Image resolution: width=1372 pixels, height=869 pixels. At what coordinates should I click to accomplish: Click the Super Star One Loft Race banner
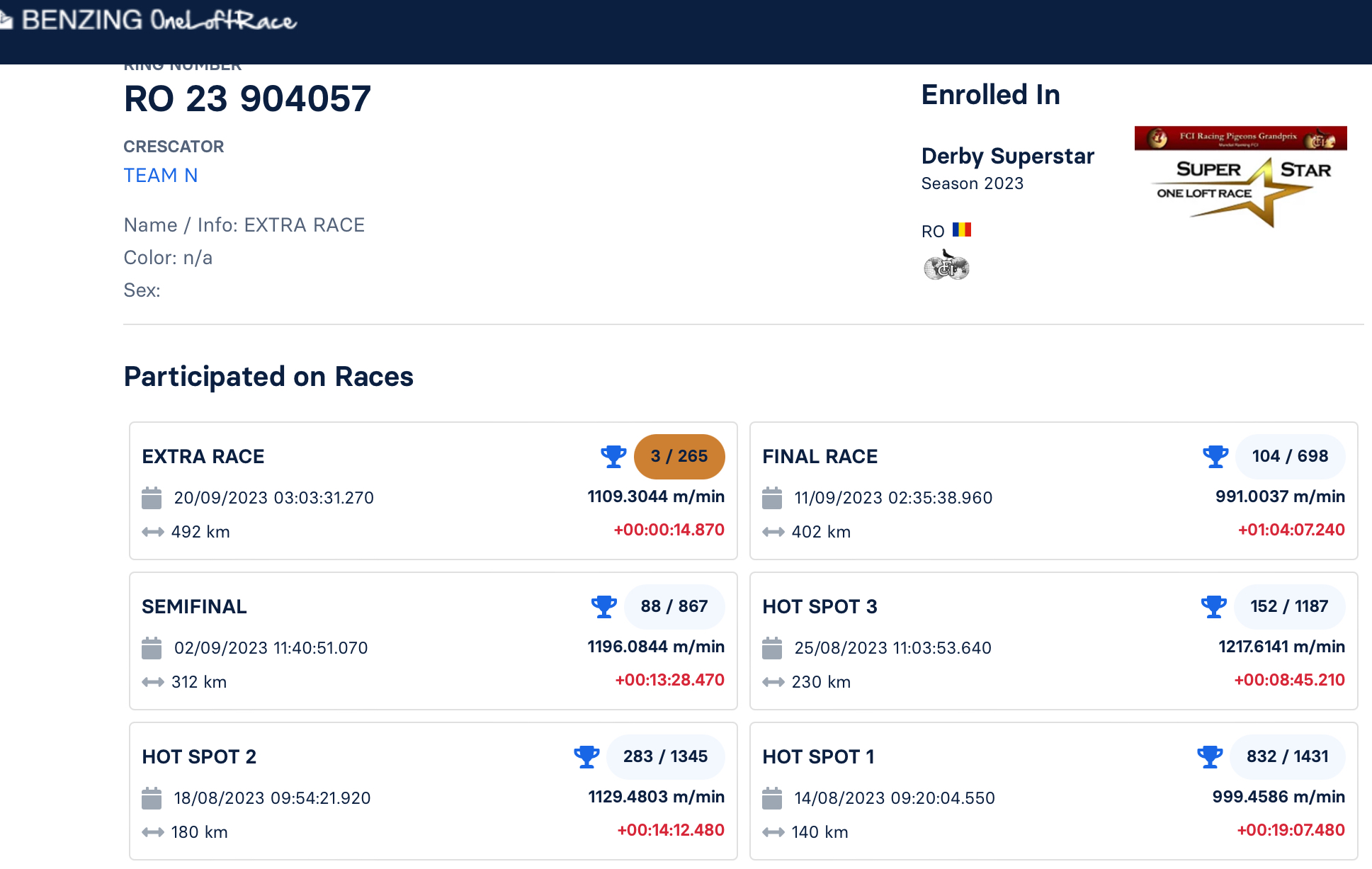(1240, 178)
